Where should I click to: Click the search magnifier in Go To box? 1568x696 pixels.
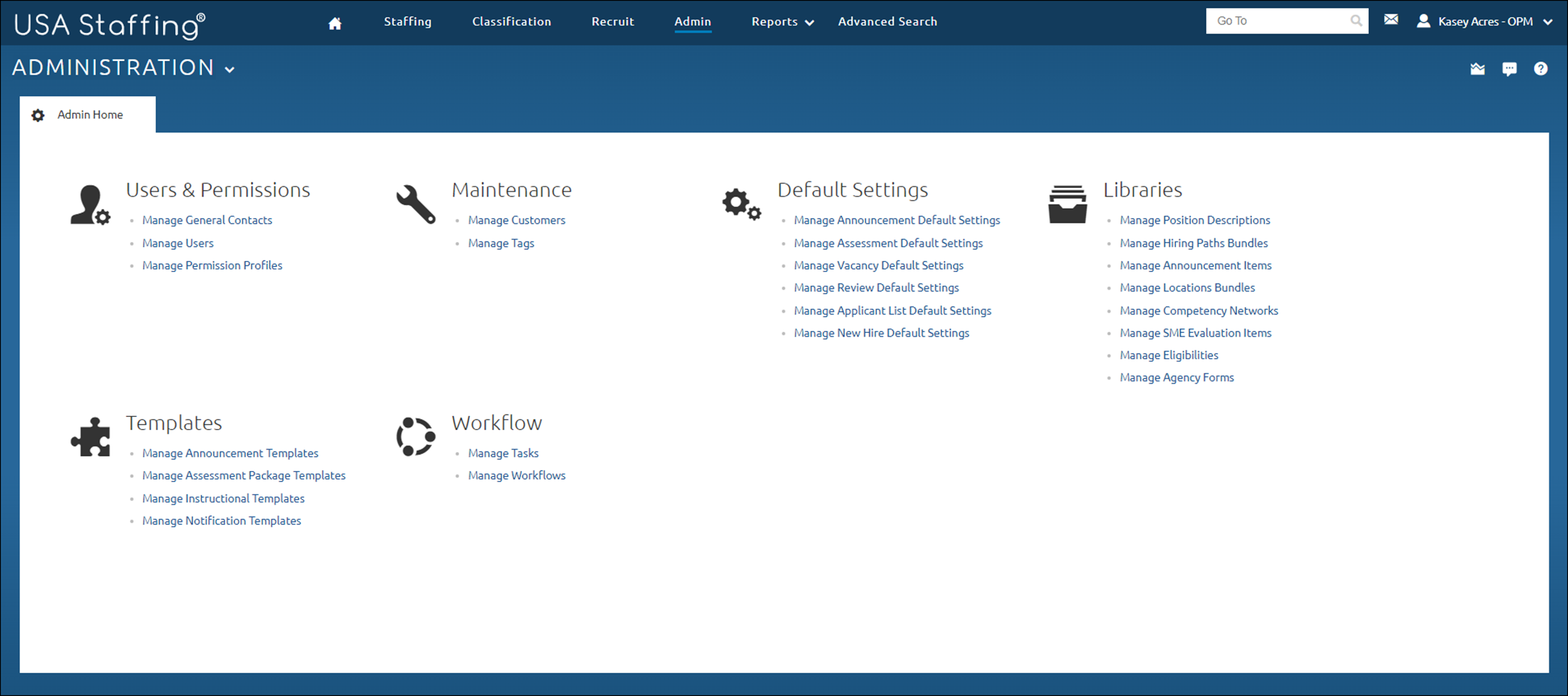[1356, 21]
